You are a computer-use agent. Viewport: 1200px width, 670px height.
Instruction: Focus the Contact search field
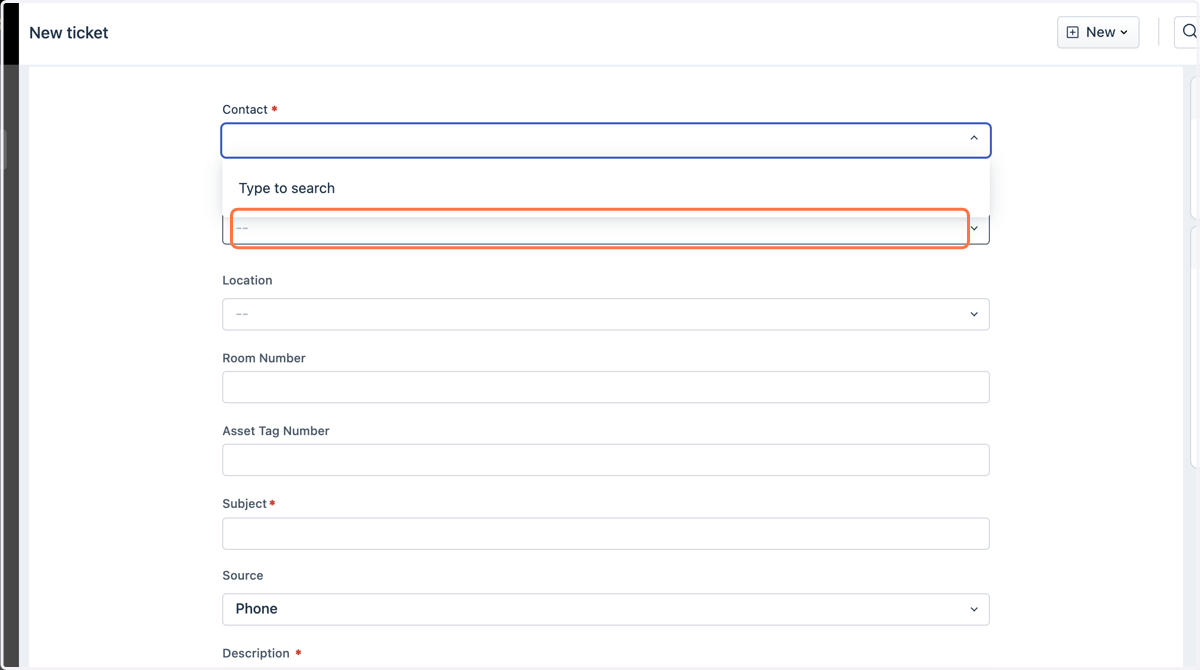coord(606,140)
